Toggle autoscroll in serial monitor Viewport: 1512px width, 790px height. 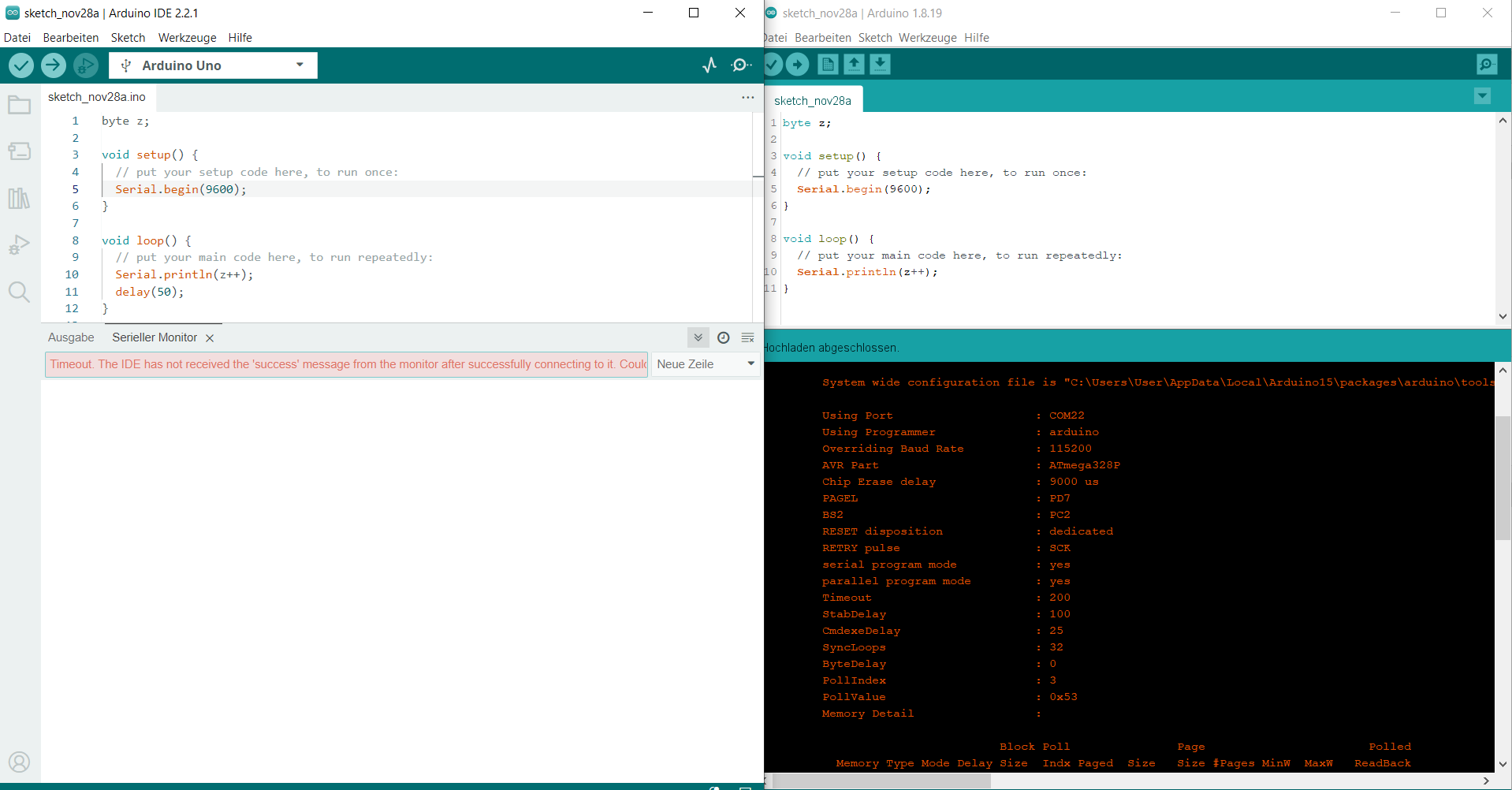coord(698,337)
